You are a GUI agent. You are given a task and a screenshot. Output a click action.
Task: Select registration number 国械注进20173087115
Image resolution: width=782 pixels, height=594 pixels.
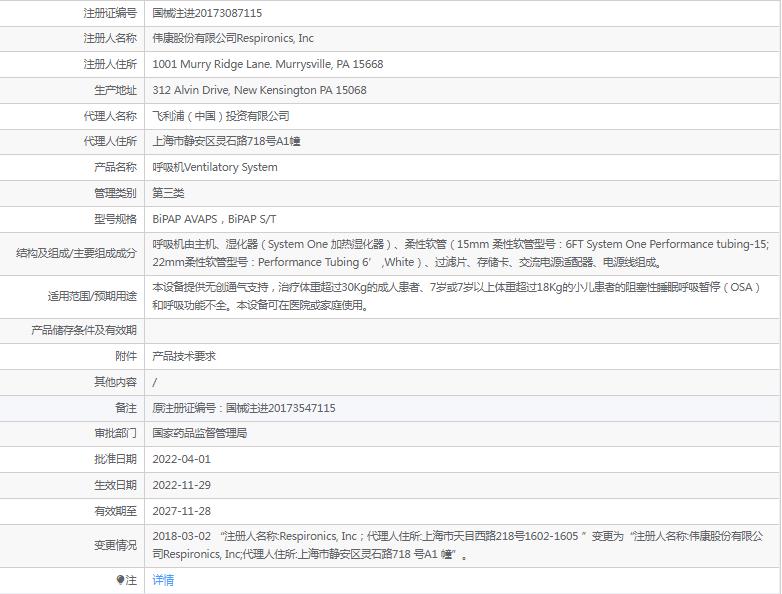207,13
